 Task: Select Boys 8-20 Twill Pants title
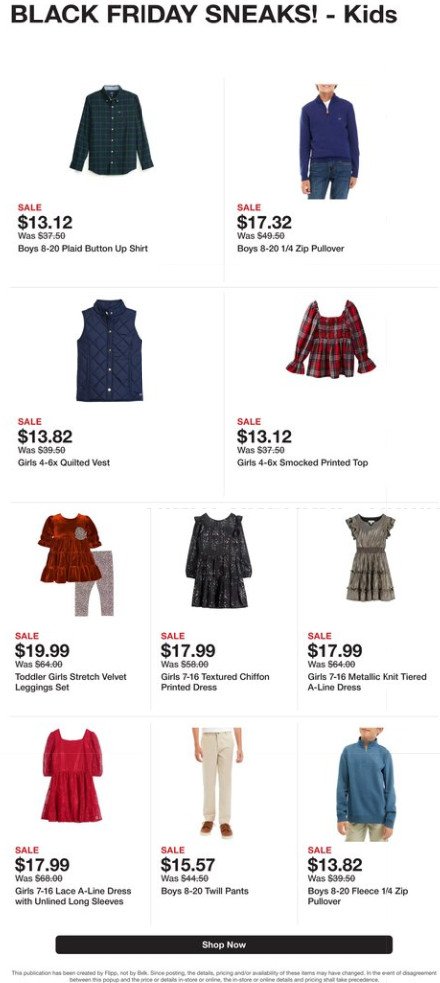click(x=205, y=891)
